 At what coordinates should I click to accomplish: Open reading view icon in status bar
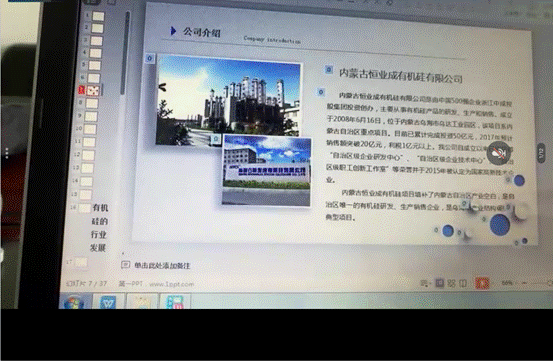pos(463,283)
